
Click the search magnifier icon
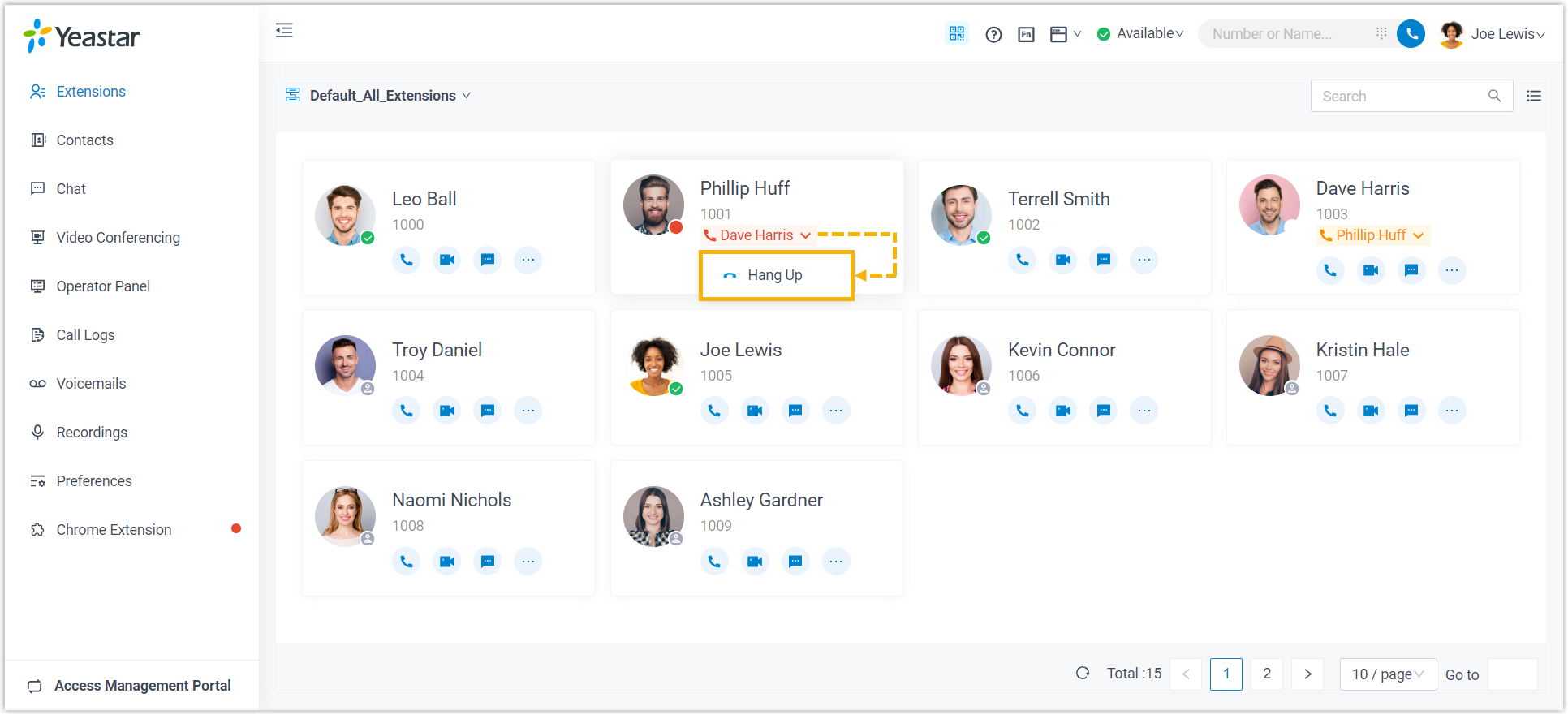pyautogui.click(x=1494, y=96)
